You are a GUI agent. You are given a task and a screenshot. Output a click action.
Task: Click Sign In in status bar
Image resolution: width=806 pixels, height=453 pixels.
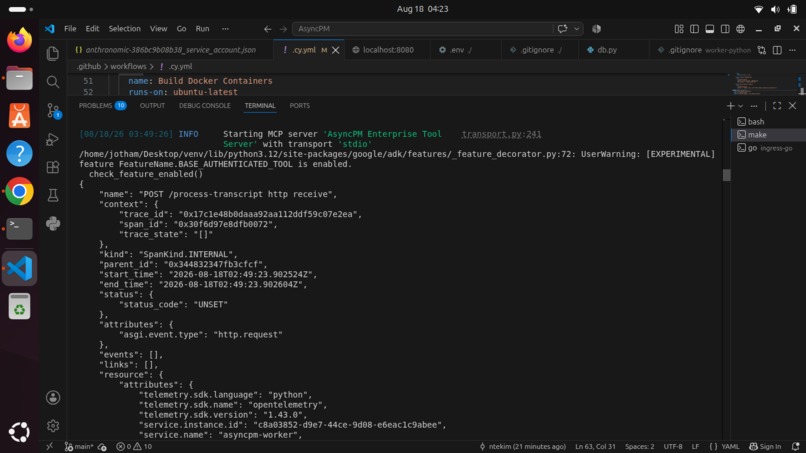765,446
